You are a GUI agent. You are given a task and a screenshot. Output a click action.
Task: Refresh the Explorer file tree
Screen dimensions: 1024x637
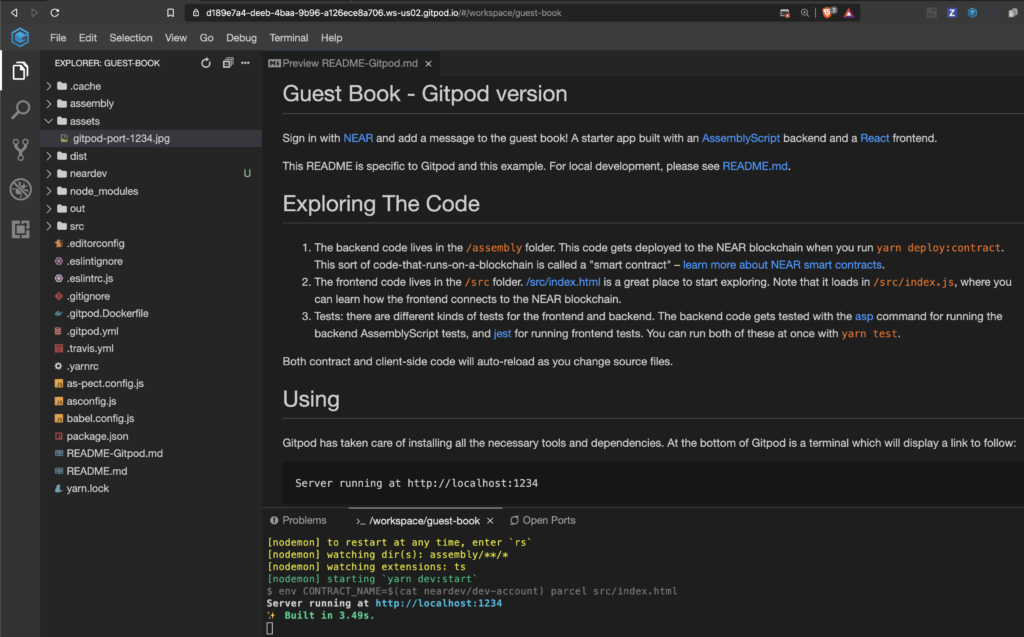click(x=206, y=63)
